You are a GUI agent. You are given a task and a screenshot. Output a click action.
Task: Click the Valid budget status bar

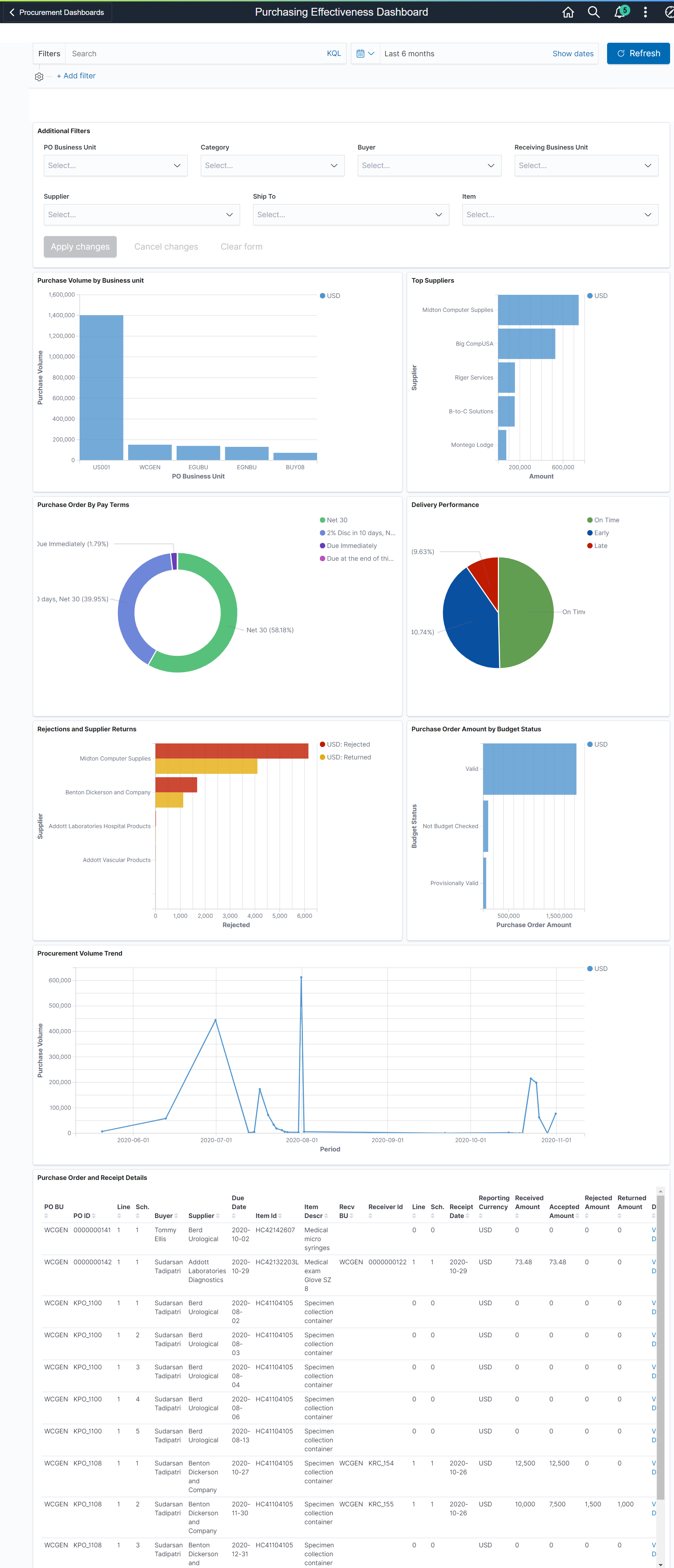point(529,769)
